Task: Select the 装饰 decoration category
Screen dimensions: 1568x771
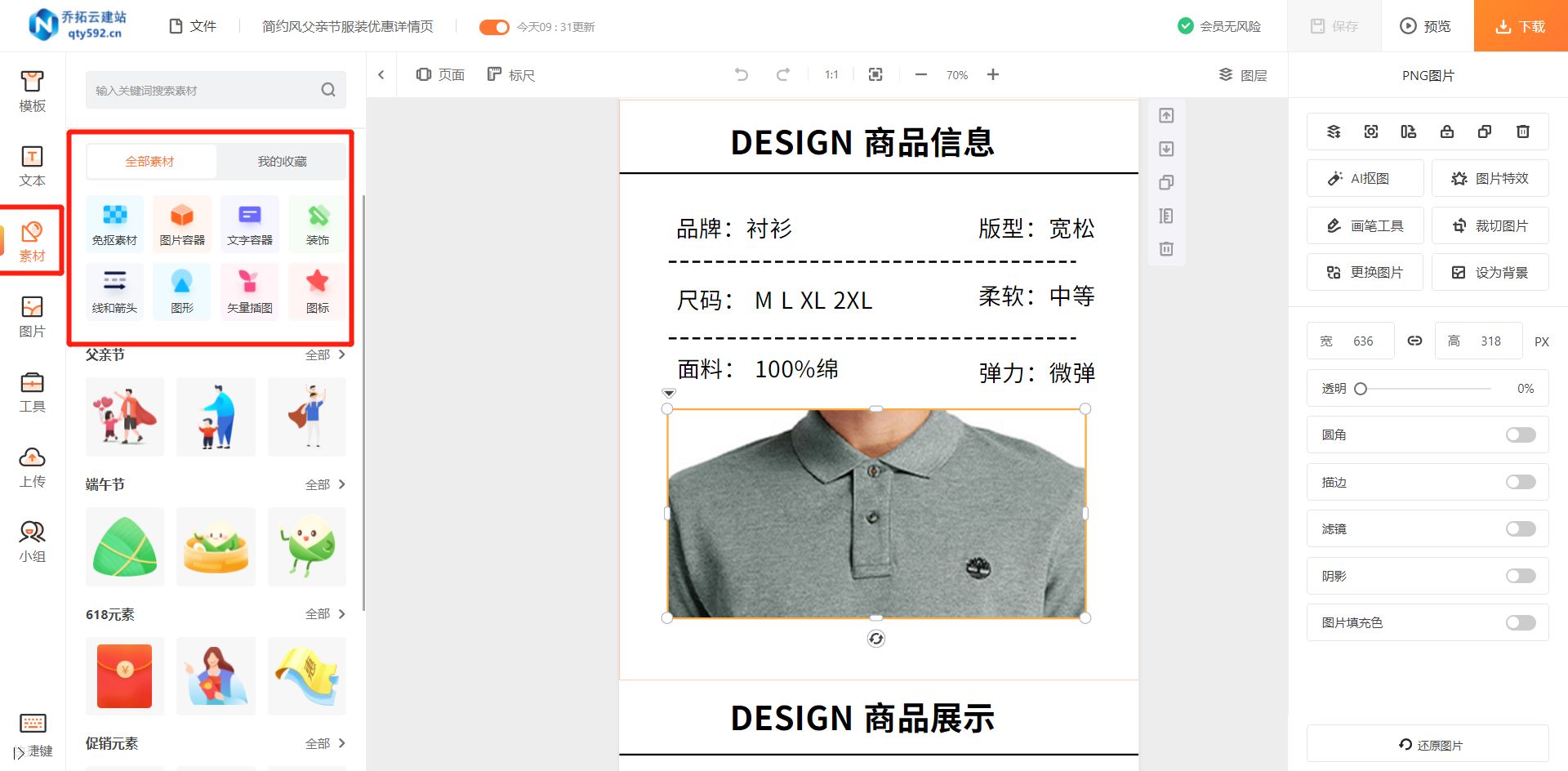Action: [318, 223]
